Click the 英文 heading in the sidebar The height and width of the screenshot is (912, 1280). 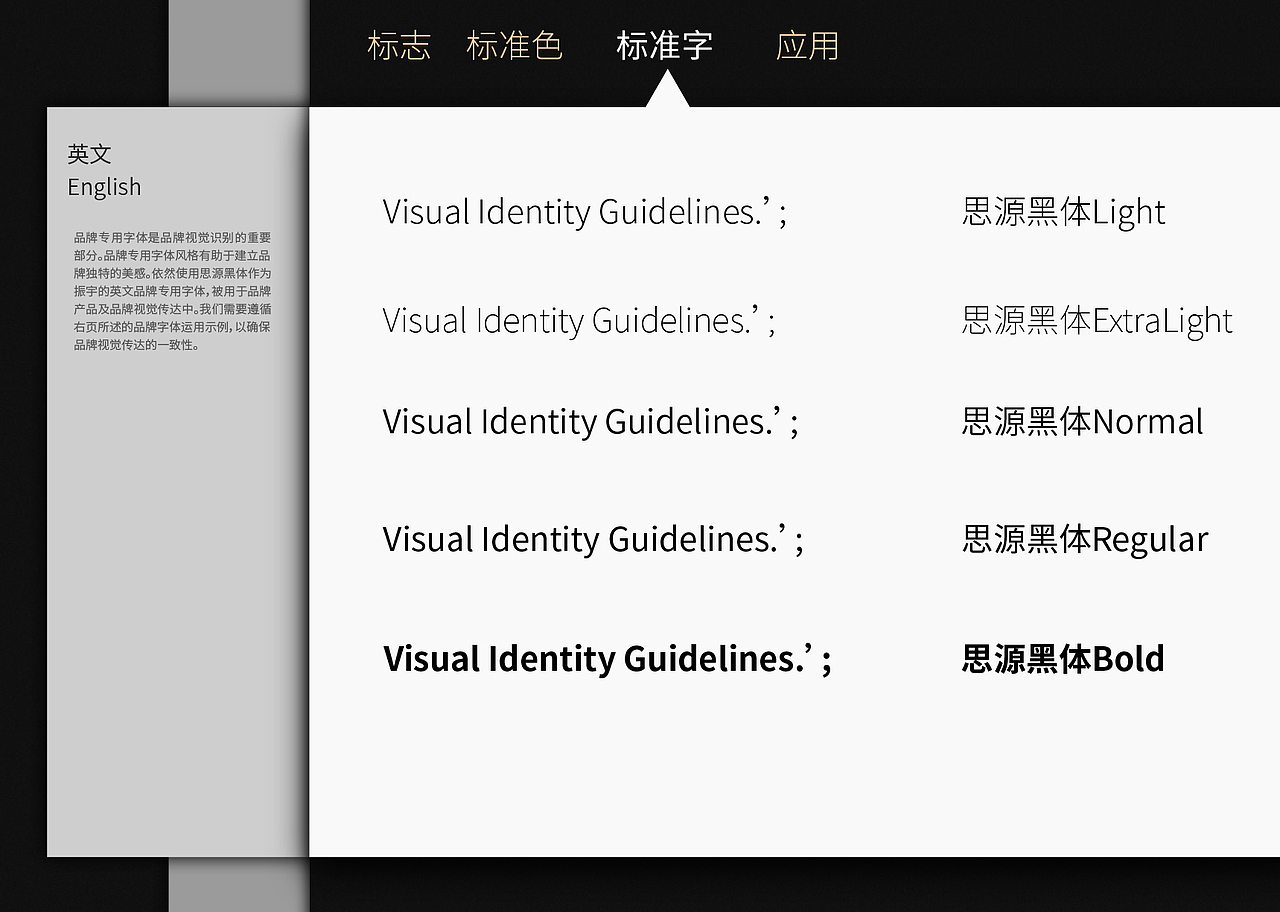point(89,154)
